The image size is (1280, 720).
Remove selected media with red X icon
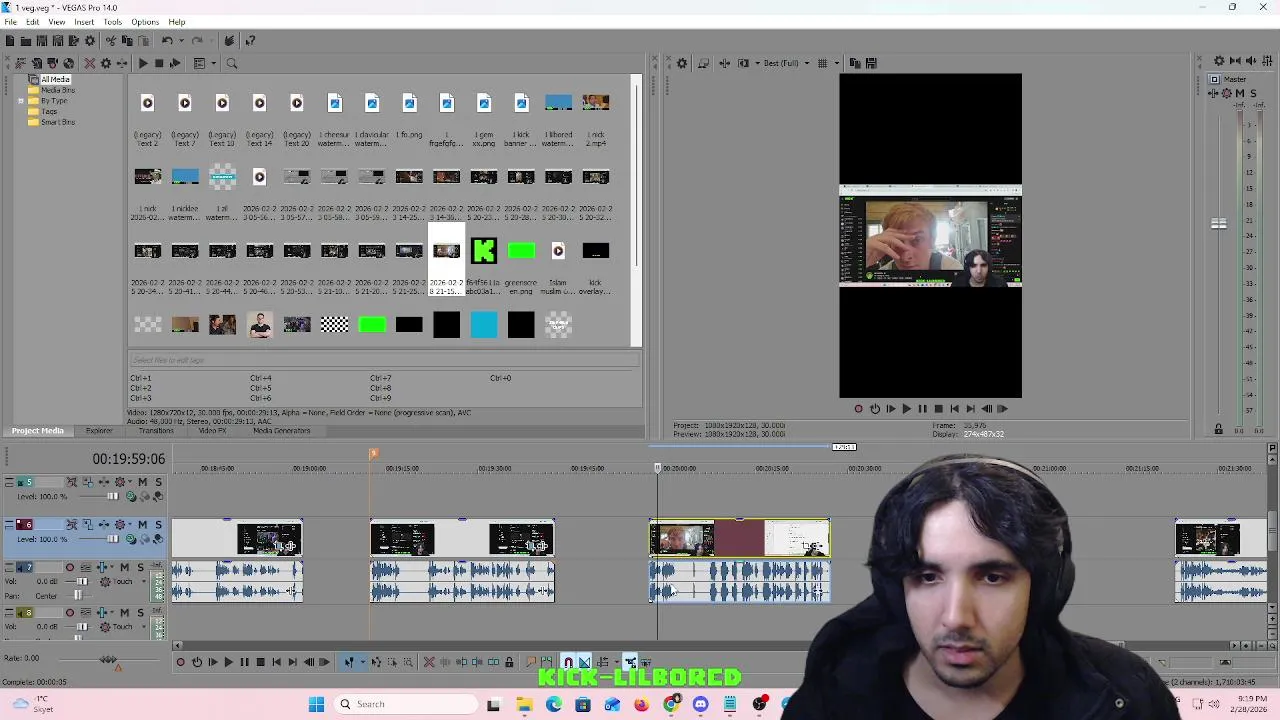89,63
